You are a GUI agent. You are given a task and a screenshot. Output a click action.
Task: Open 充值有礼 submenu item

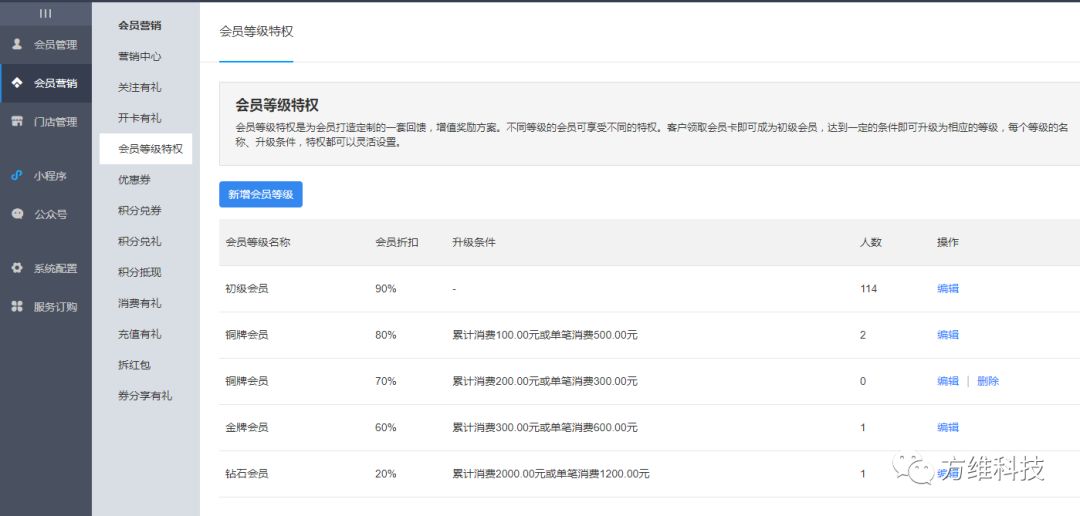point(139,334)
